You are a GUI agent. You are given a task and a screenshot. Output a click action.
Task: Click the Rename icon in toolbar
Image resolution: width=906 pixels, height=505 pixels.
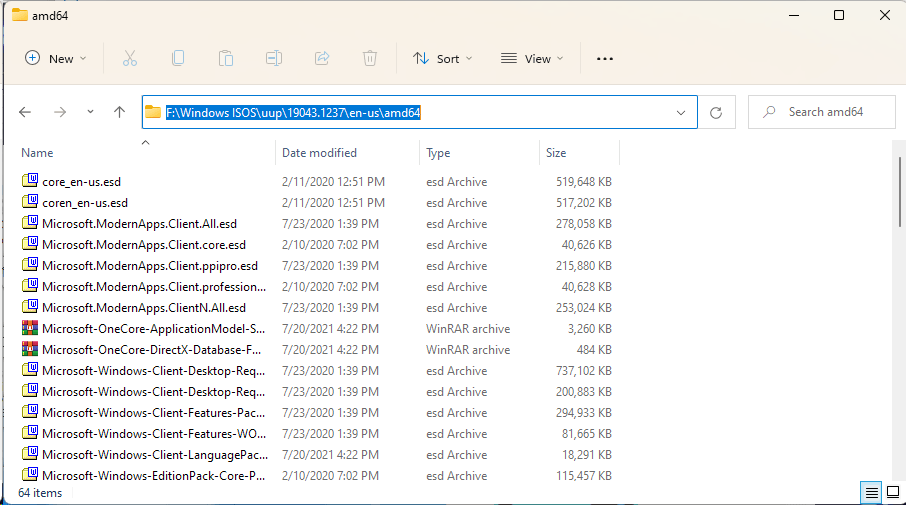click(x=273, y=58)
